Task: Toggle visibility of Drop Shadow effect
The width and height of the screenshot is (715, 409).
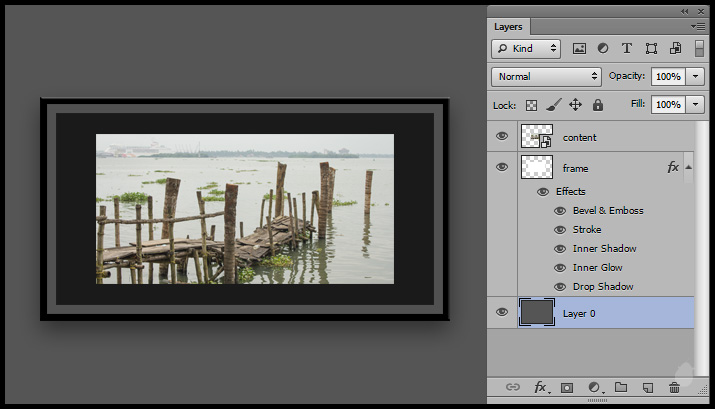Action: point(559,287)
